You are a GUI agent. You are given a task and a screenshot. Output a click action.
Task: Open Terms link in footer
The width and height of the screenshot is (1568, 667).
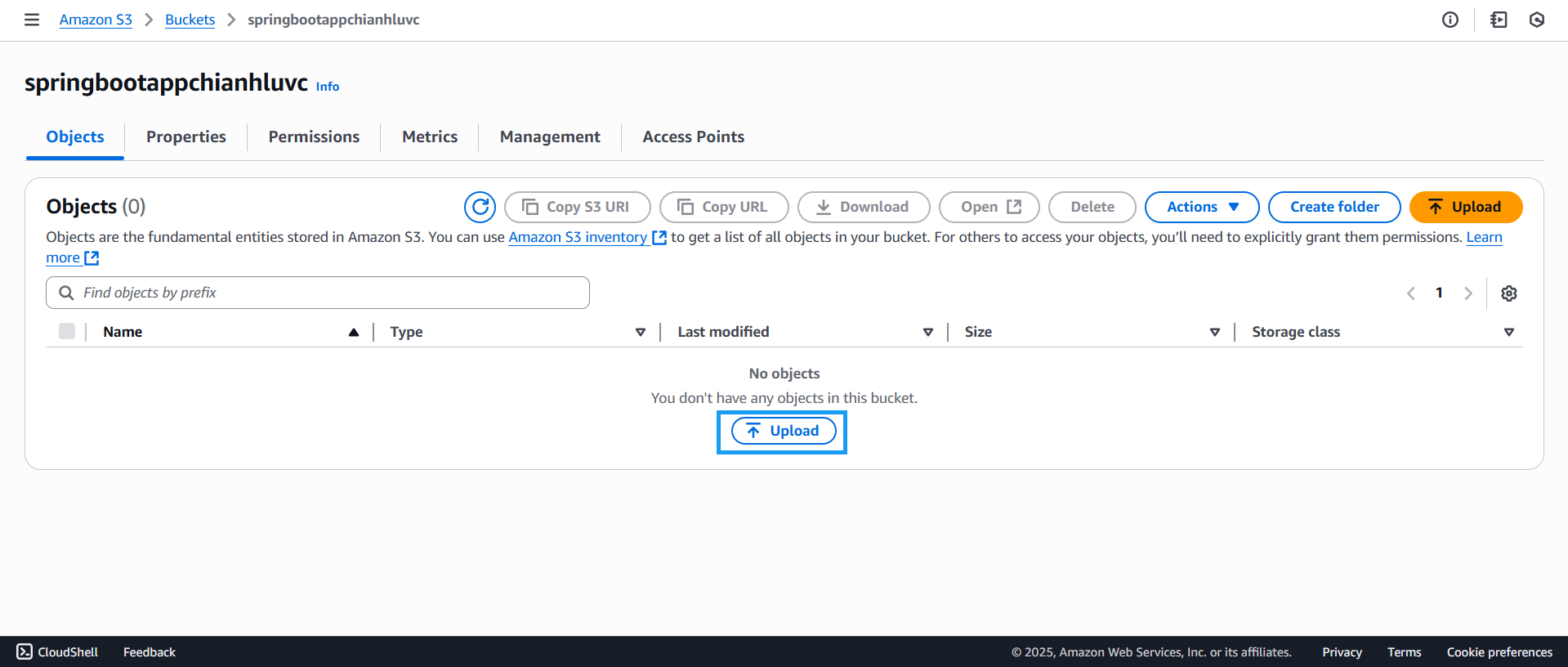(x=1404, y=651)
